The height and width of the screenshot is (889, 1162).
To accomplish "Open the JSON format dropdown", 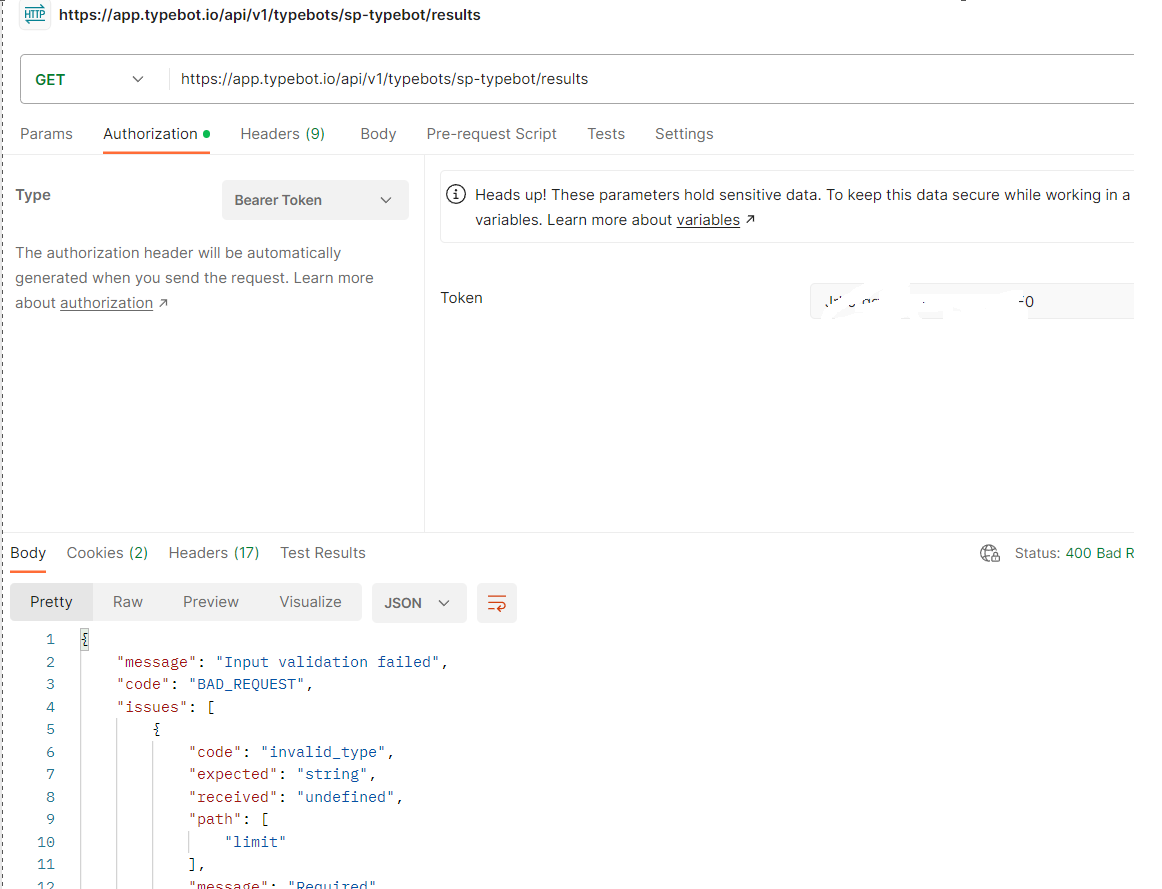I will [x=418, y=603].
